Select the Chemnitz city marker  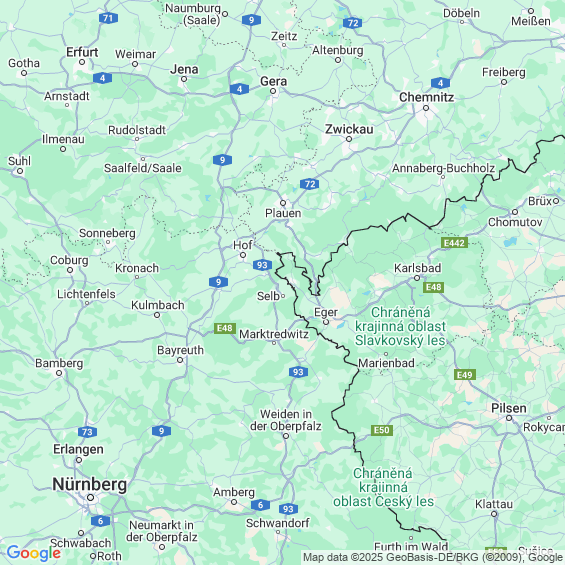click(426, 108)
